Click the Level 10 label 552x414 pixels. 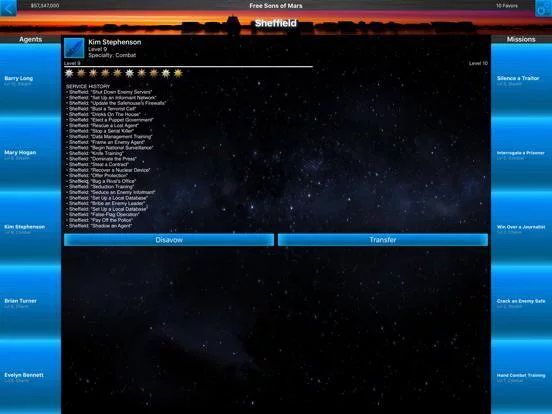pos(478,63)
